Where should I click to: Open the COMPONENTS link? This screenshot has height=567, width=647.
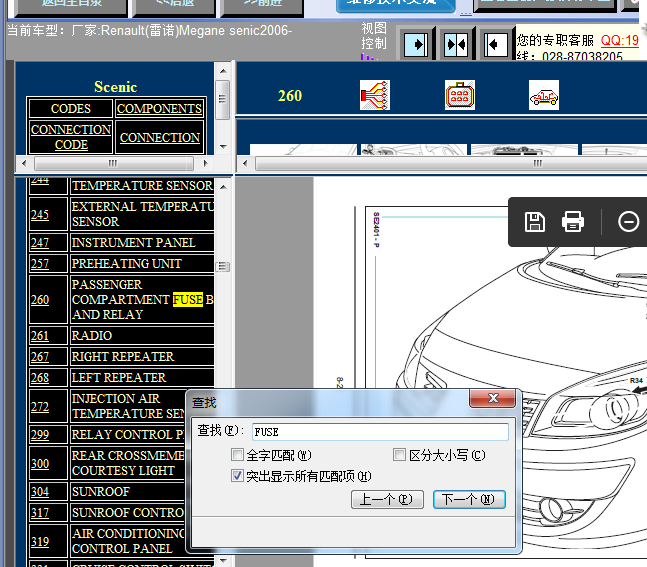point(160,109)
